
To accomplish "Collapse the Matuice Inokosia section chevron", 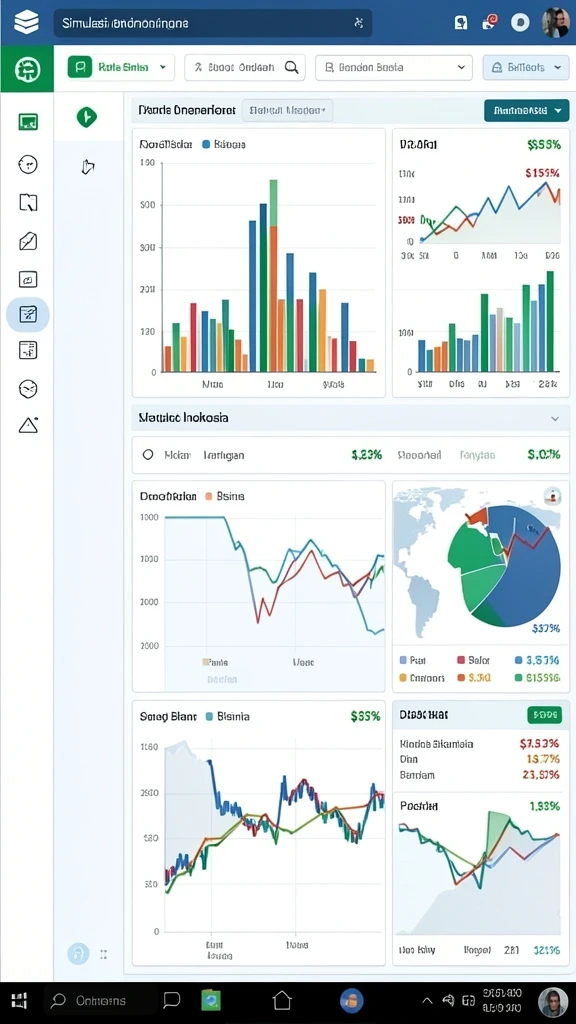I will (555, 419).
